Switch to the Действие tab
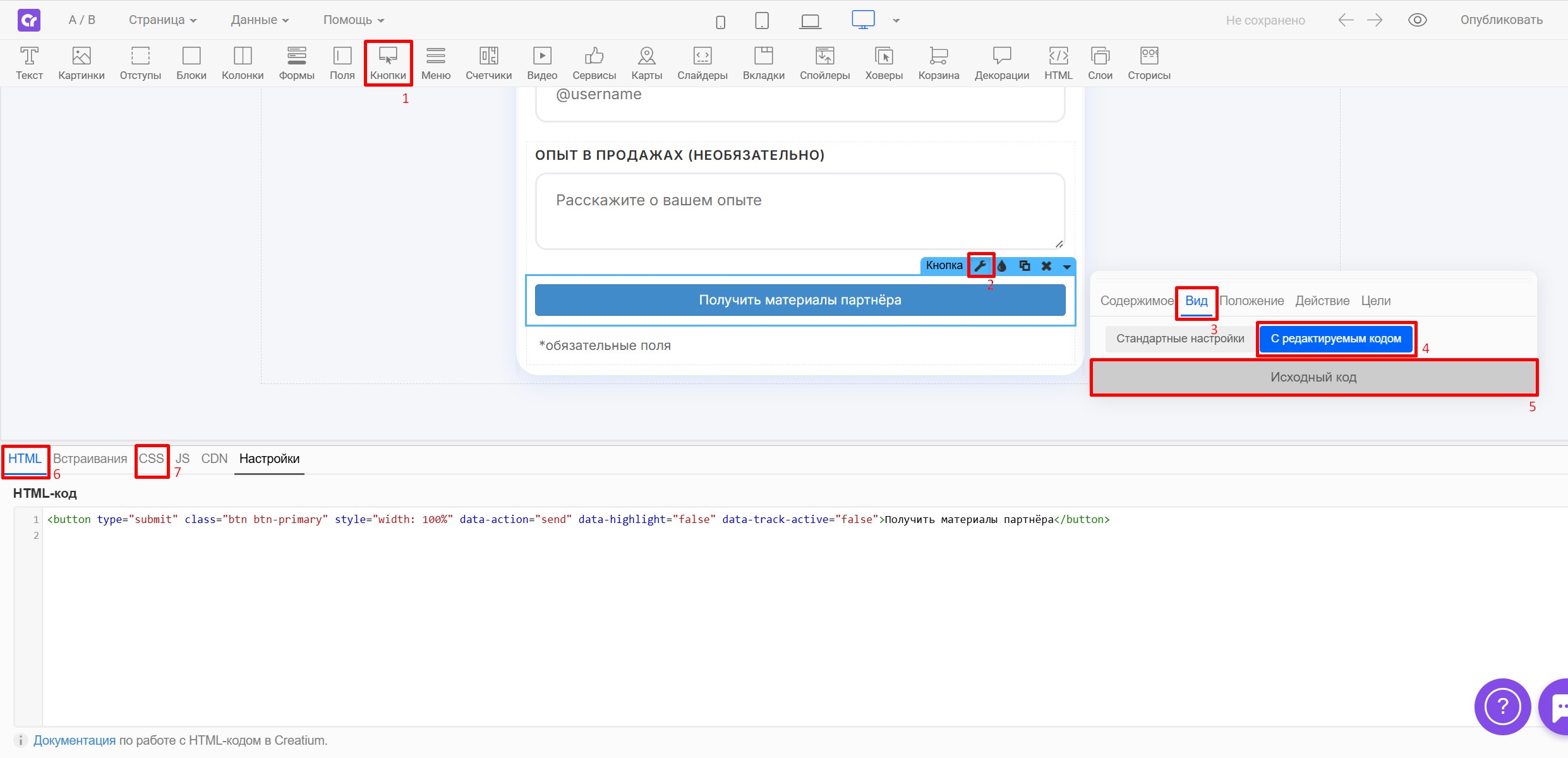 click(x=1322, y=301)
